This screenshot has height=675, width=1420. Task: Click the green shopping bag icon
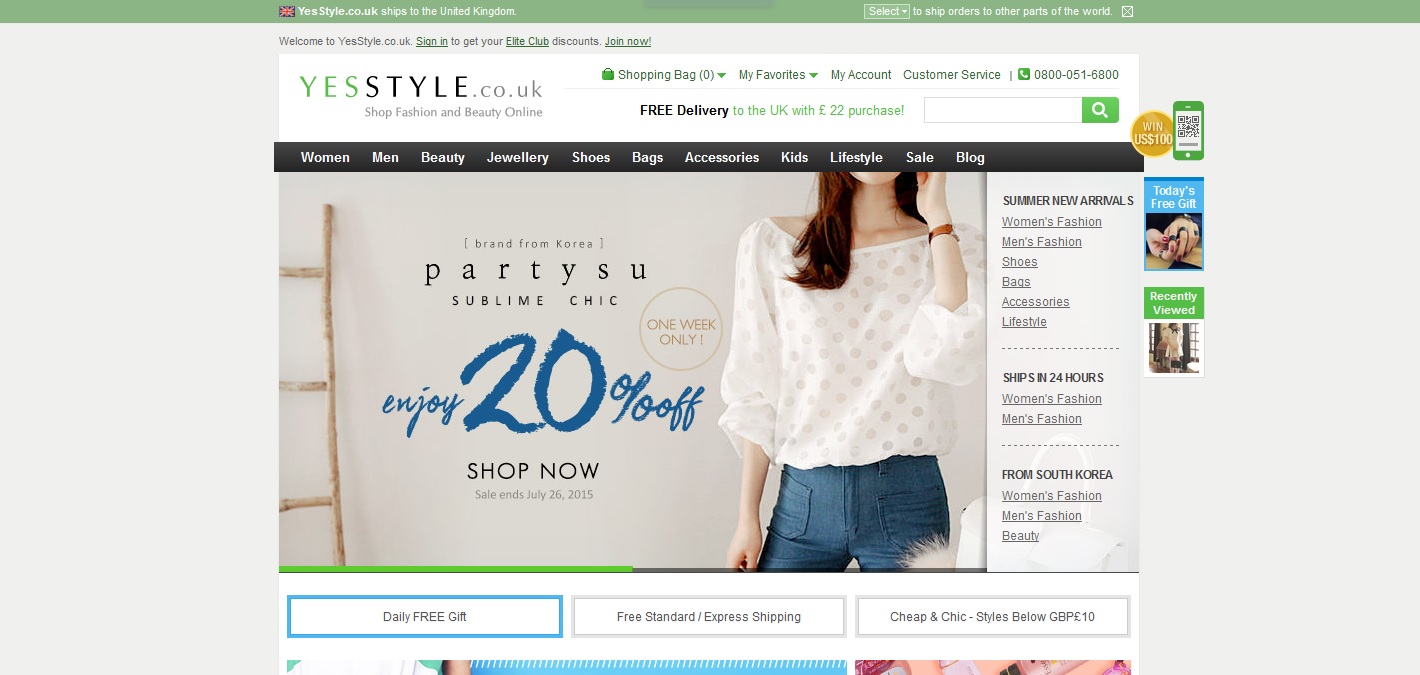608,74
